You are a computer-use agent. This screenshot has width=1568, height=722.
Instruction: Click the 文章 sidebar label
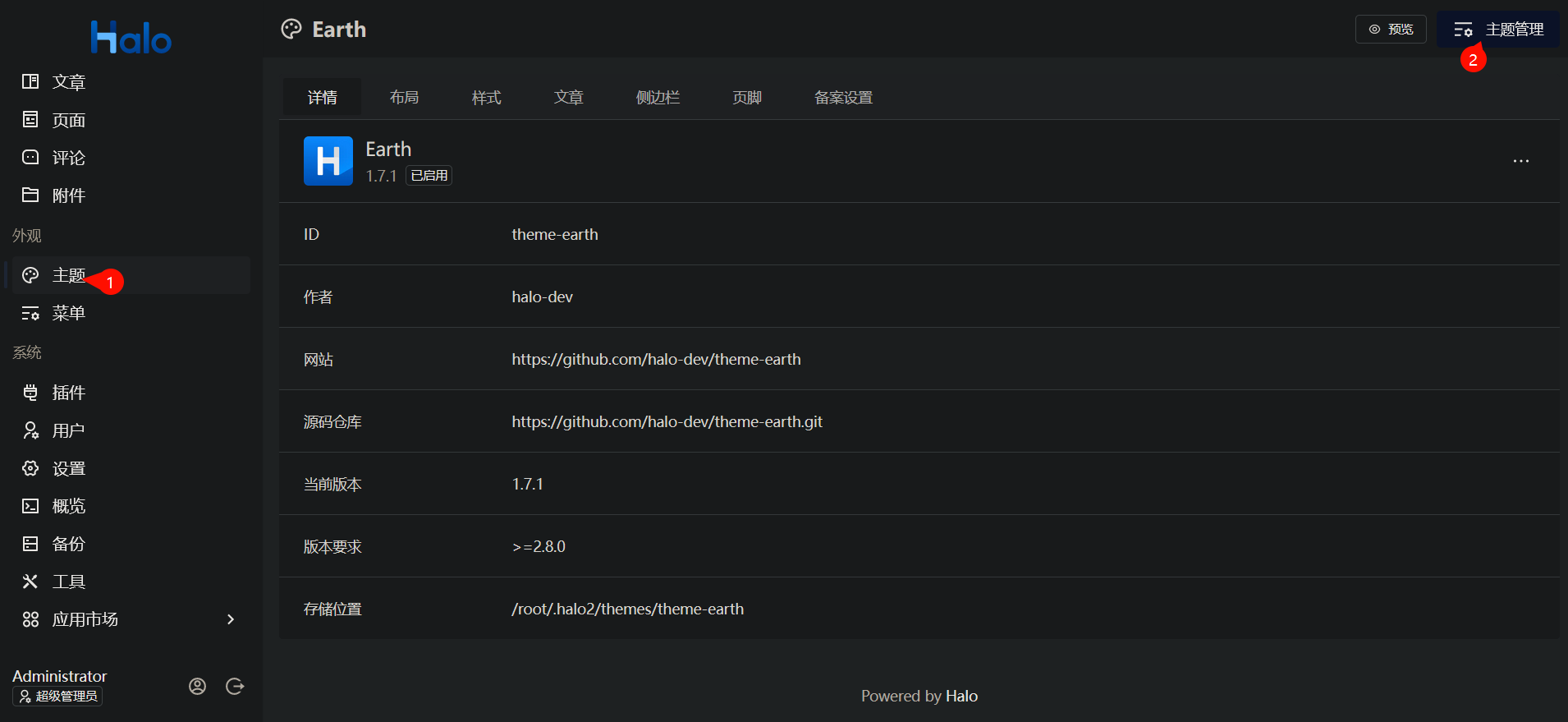tap(69, 81)
